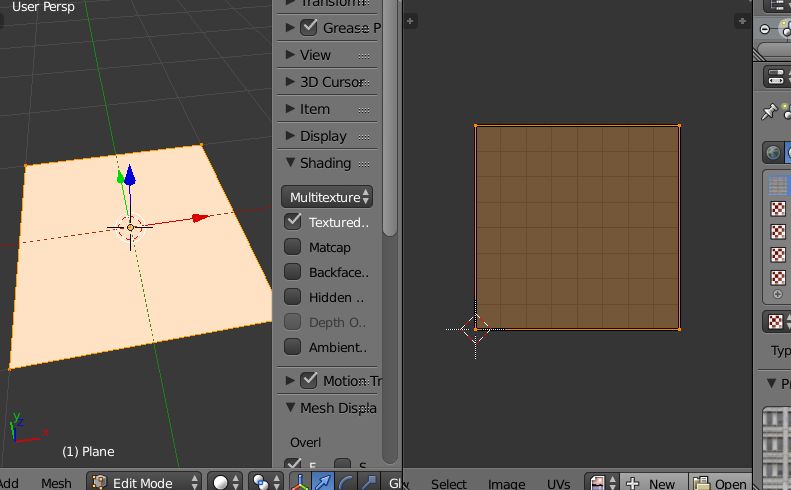Click the top-left UV vertex of the plane
The image size is (791, 490).
coord(476,125)
